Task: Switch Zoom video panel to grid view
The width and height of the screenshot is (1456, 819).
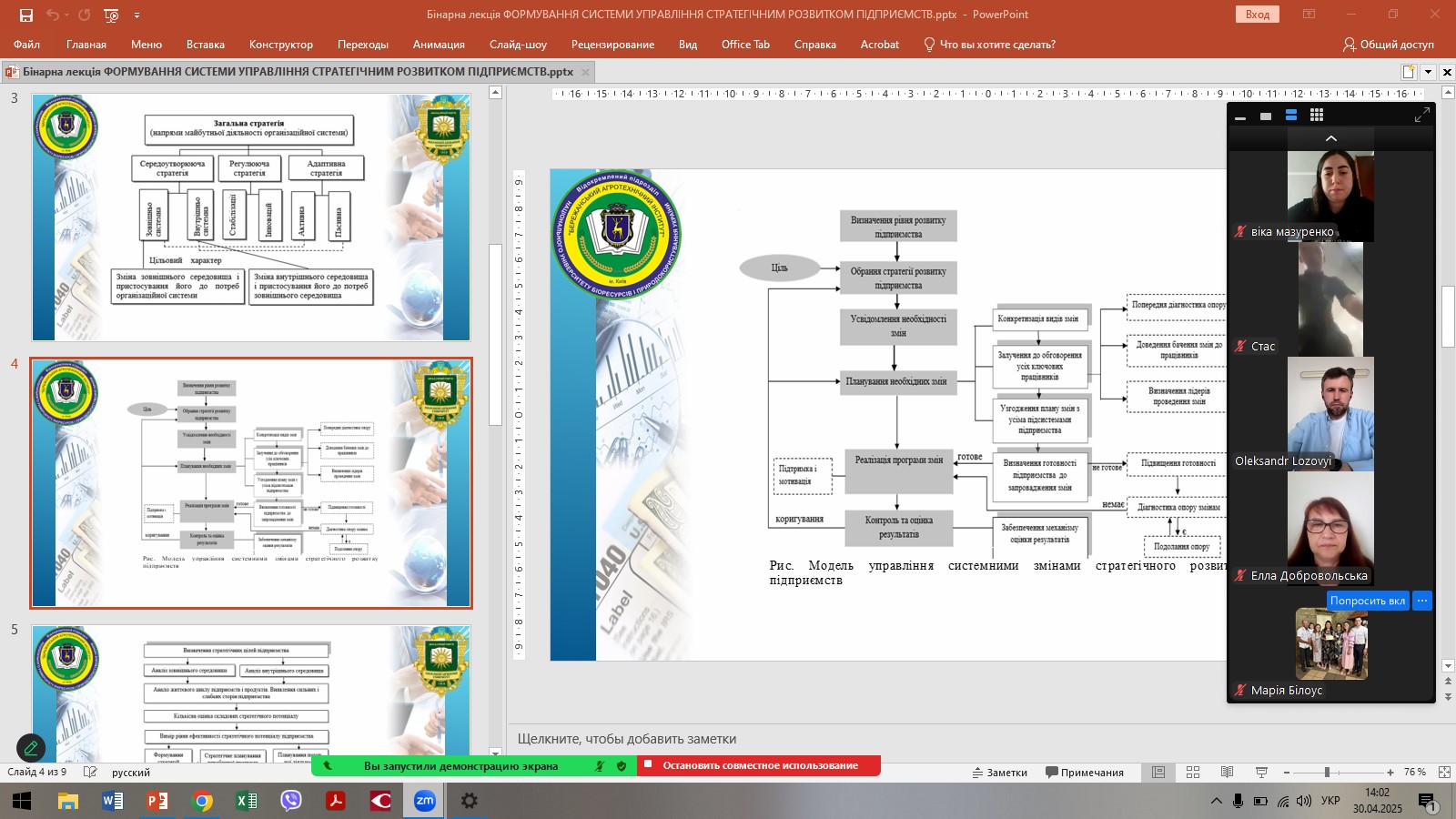Action: point(1316,116)
